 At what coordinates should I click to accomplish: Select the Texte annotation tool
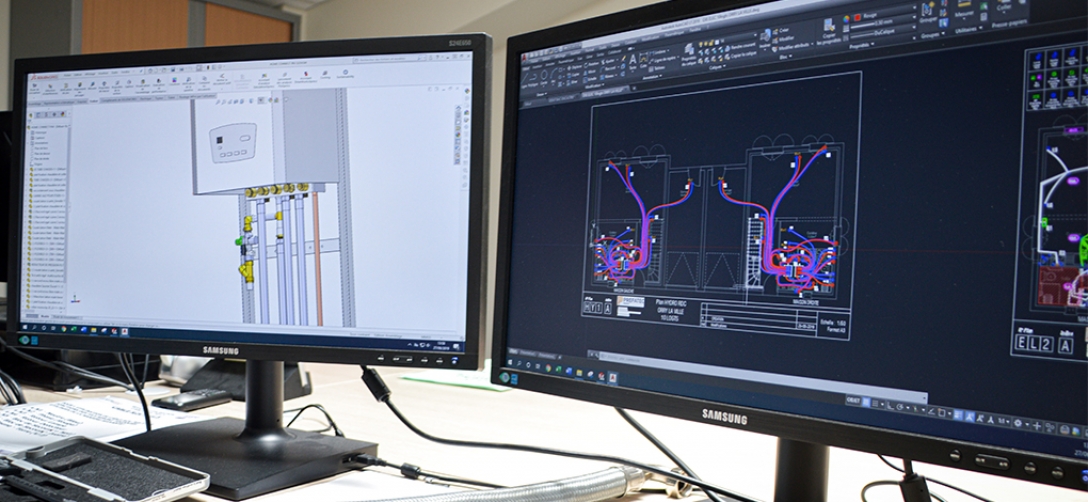pos(633,62)
